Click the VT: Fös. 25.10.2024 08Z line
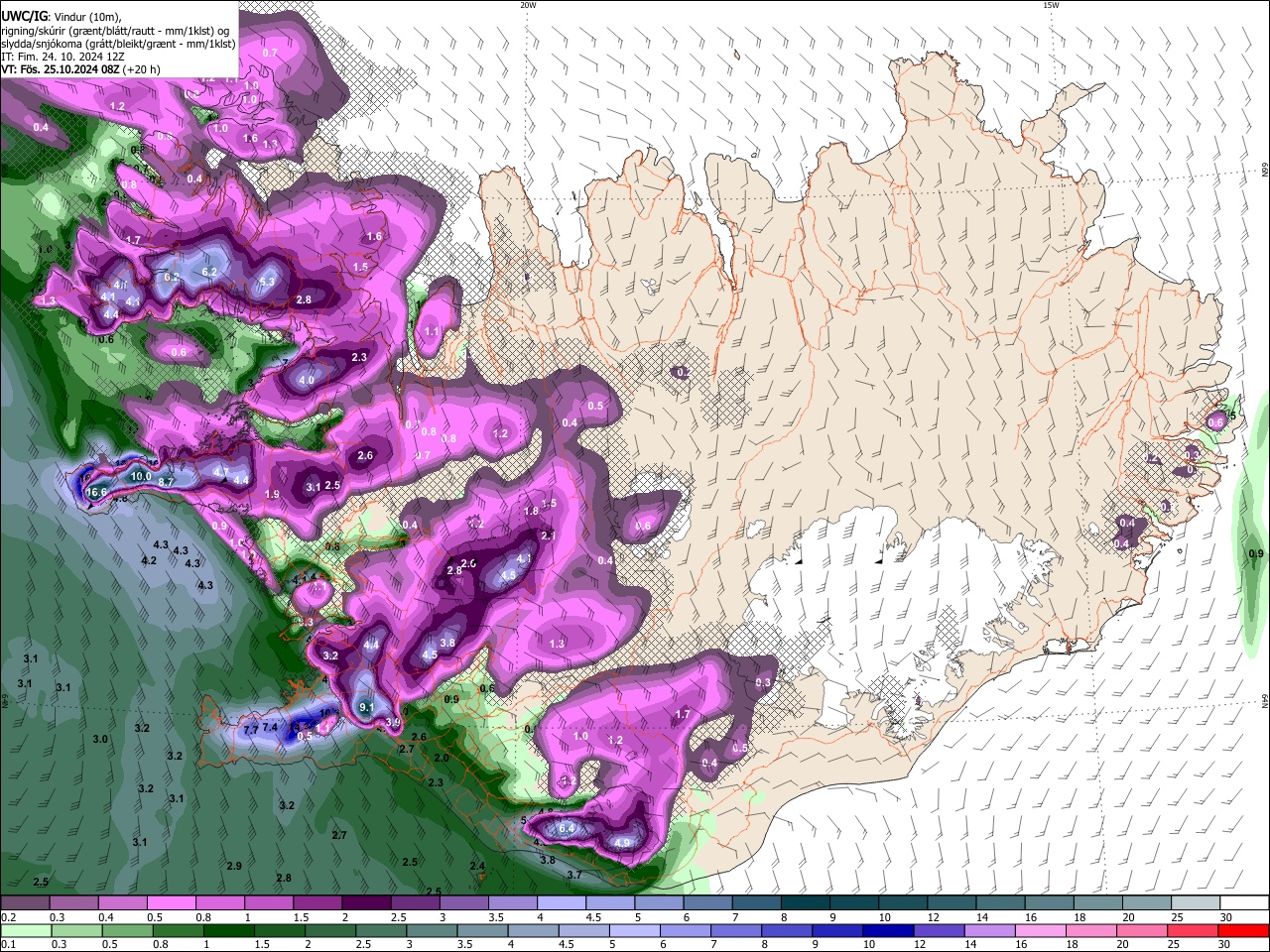This screenshot has height=952, width=1270. click(81, 69)
